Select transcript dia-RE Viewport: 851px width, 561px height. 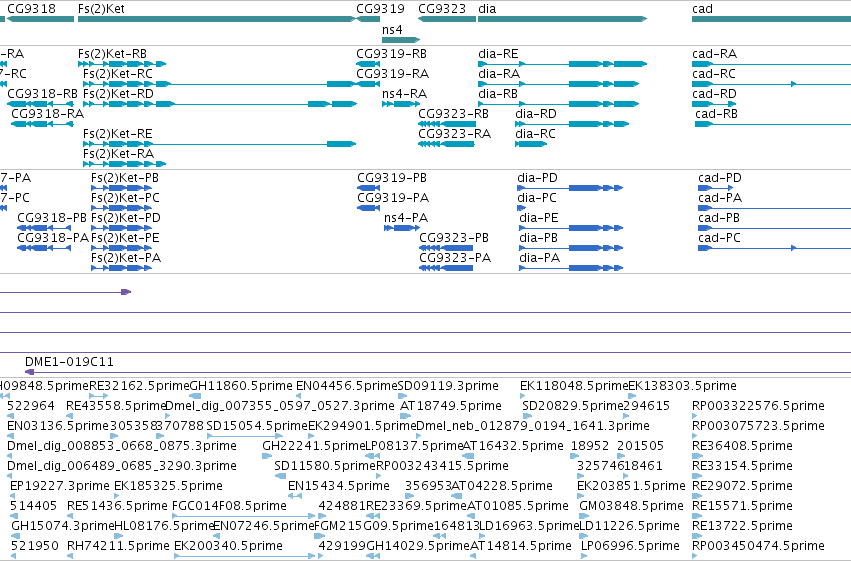click(x=498, y=54)
